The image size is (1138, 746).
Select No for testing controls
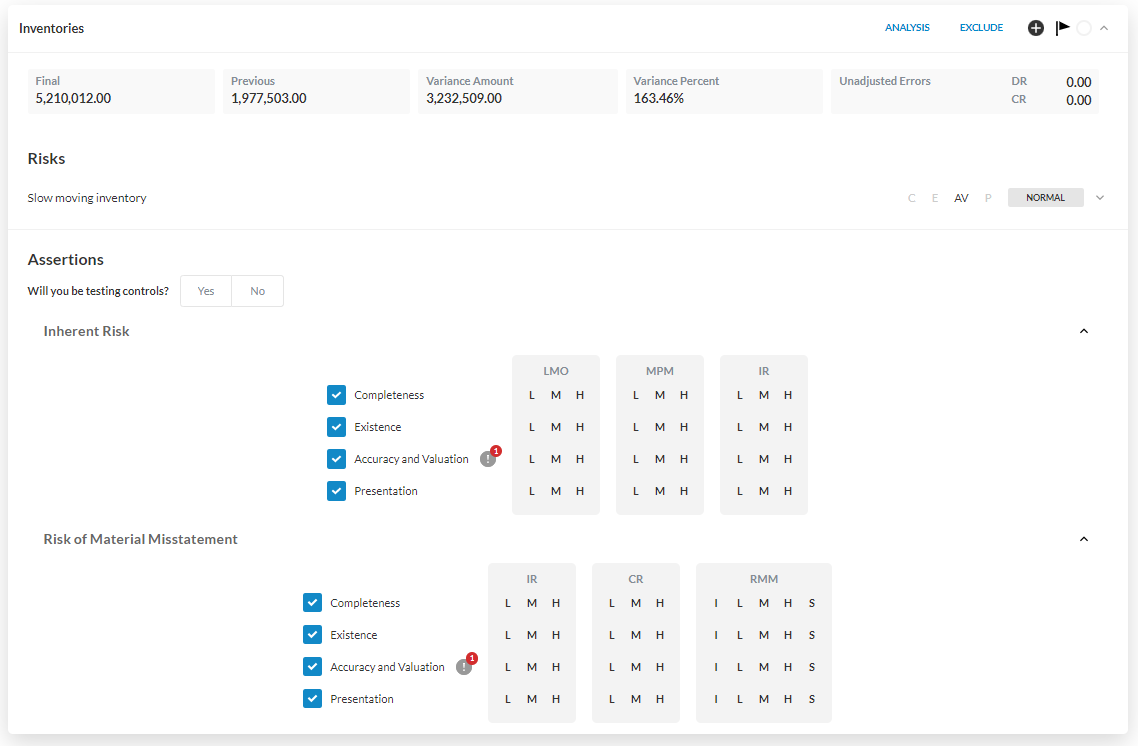pos(258,291)
